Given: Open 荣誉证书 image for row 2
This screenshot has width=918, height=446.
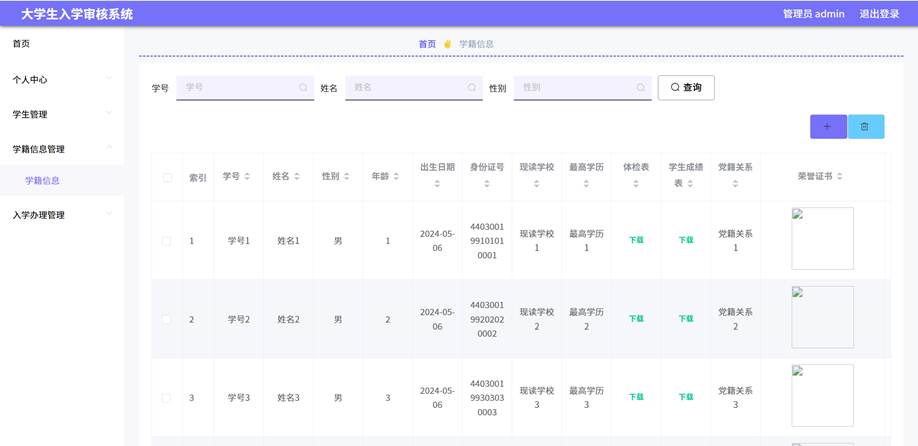Looking at the screenshot, I should coord(823,317).
